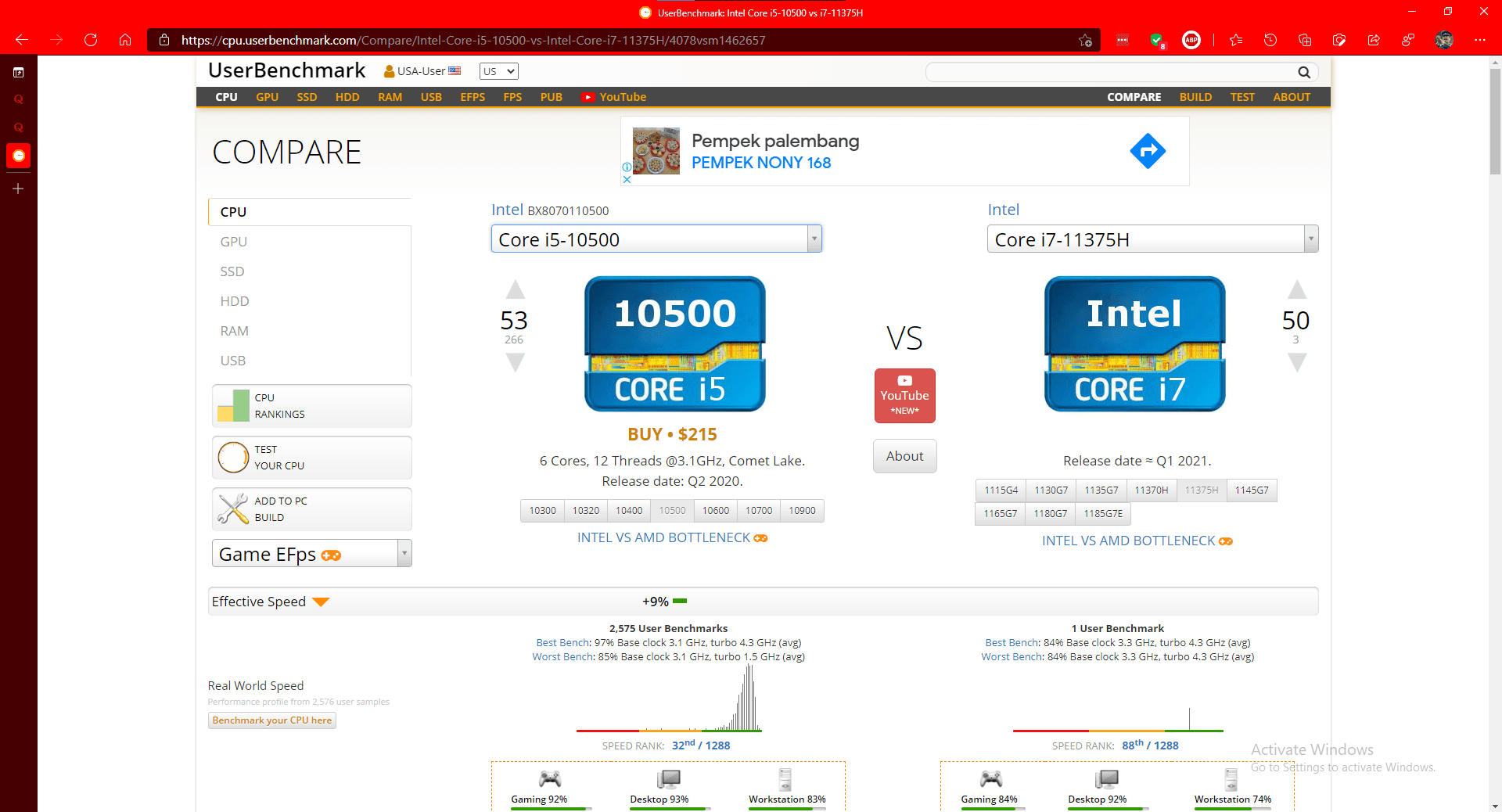Upvote the Core i5-10500

515,289
